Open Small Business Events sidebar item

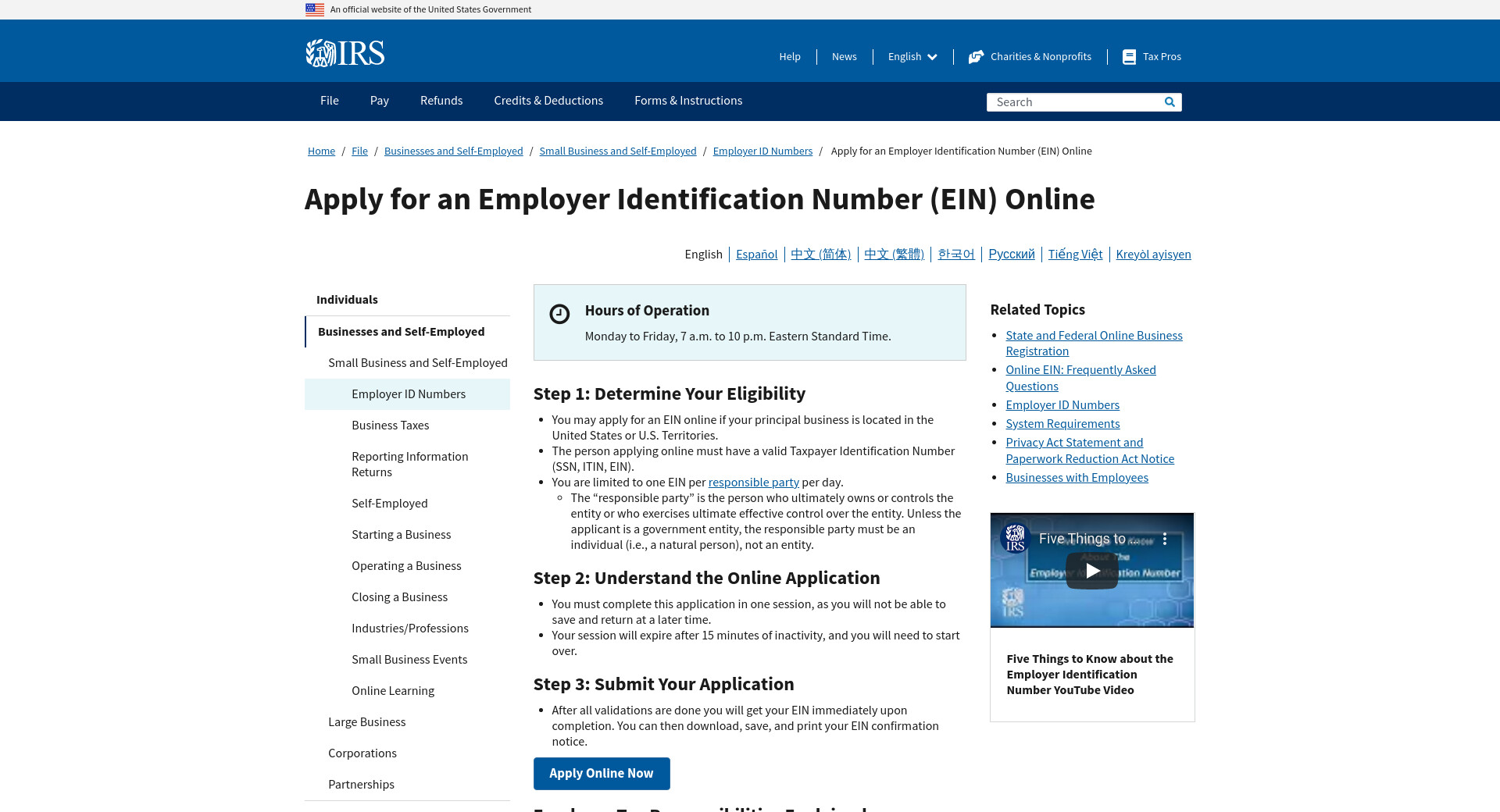pyautogui.click(x=407, y=660)
